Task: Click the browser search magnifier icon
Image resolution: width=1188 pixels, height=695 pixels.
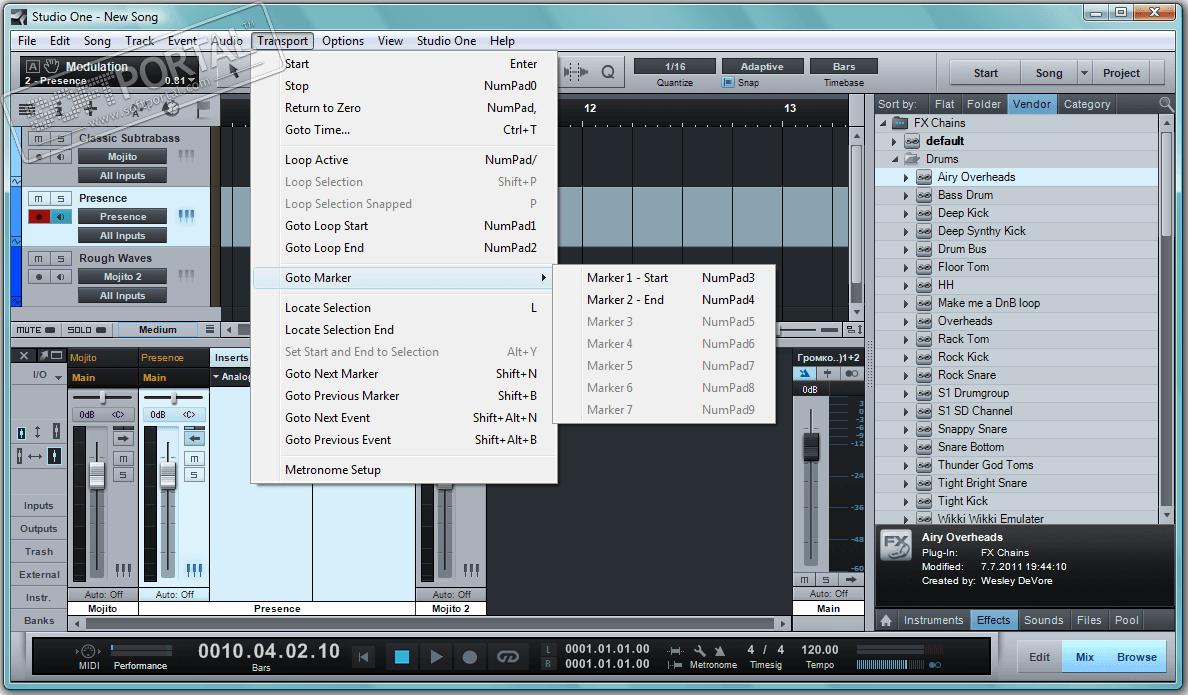Action: coord(1165,104)
